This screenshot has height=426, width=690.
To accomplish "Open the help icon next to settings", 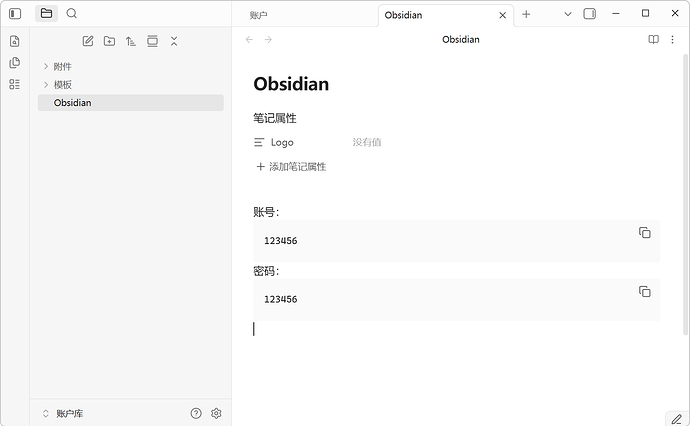I will pyautogui.click(x=196, y=413).
